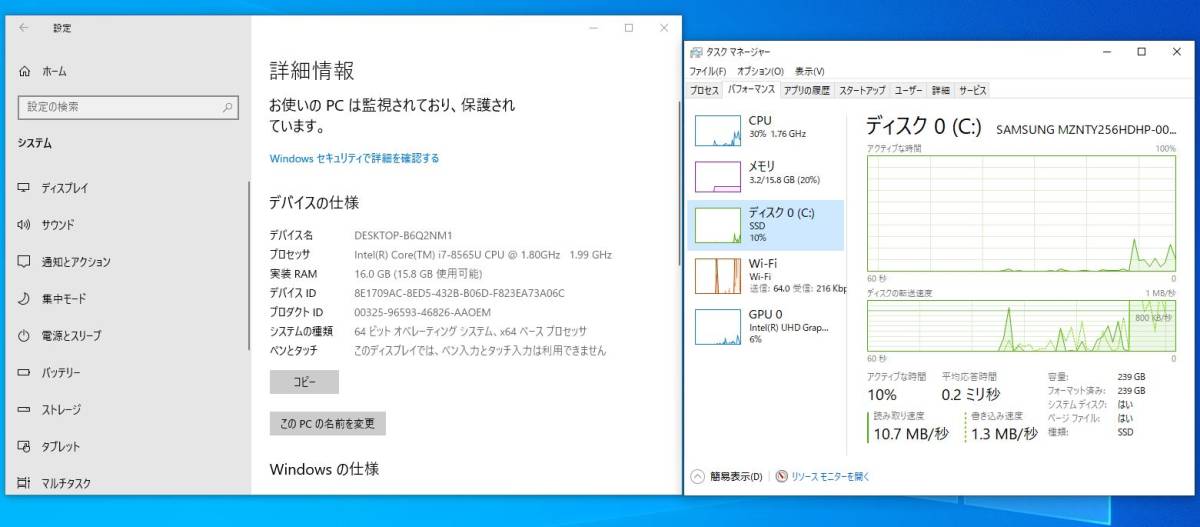Image resolution: width=1200 pixels, height=527 pixels.
Task: Click the 平均応答時間 0.2 ミリ秒 value
Action: point(969,394)
